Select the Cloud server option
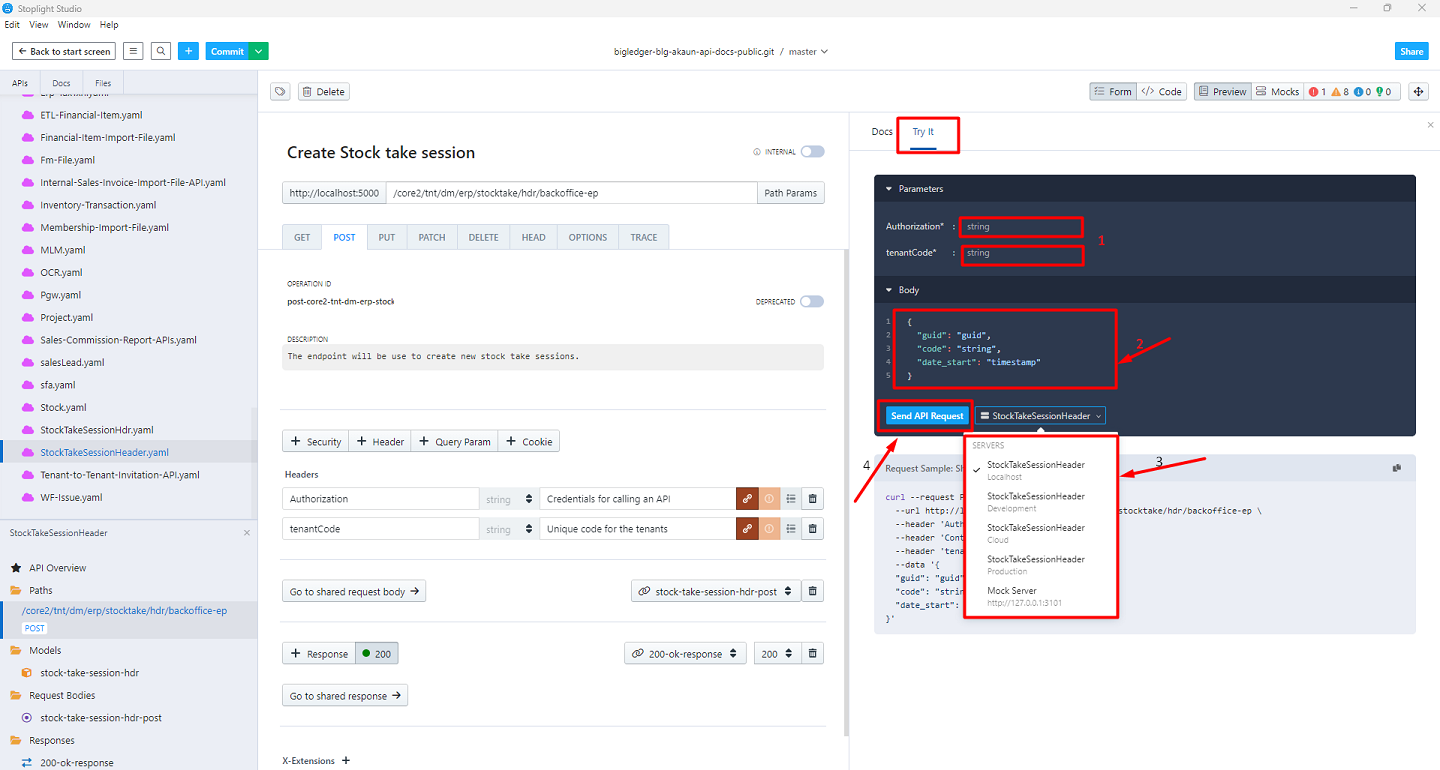The width and height of the screenshot is (1440, 770). coord(1040,533)
